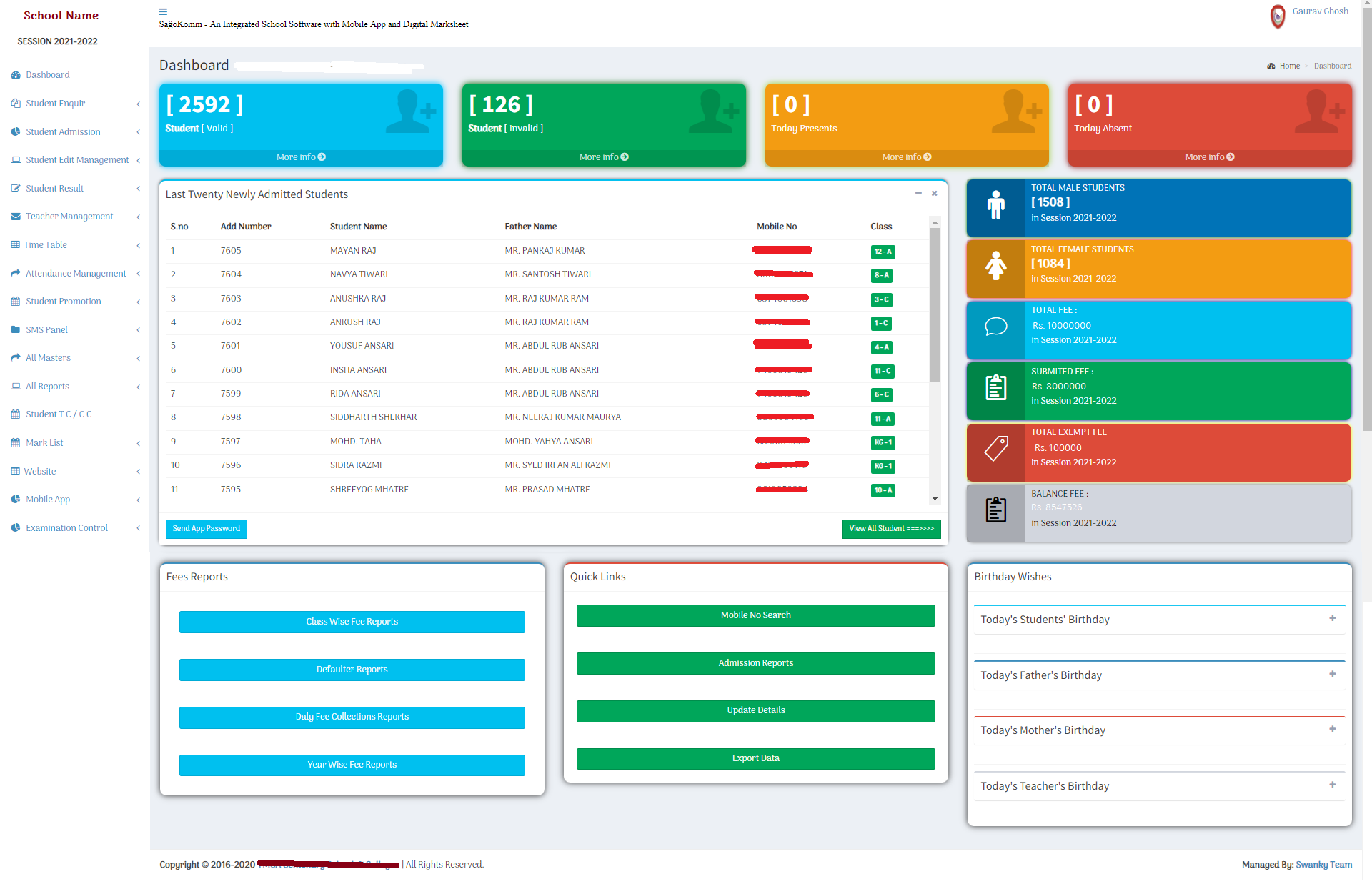Click the male student figure icon
Viewport: 1372px width, 889px height.
point(995,205)
